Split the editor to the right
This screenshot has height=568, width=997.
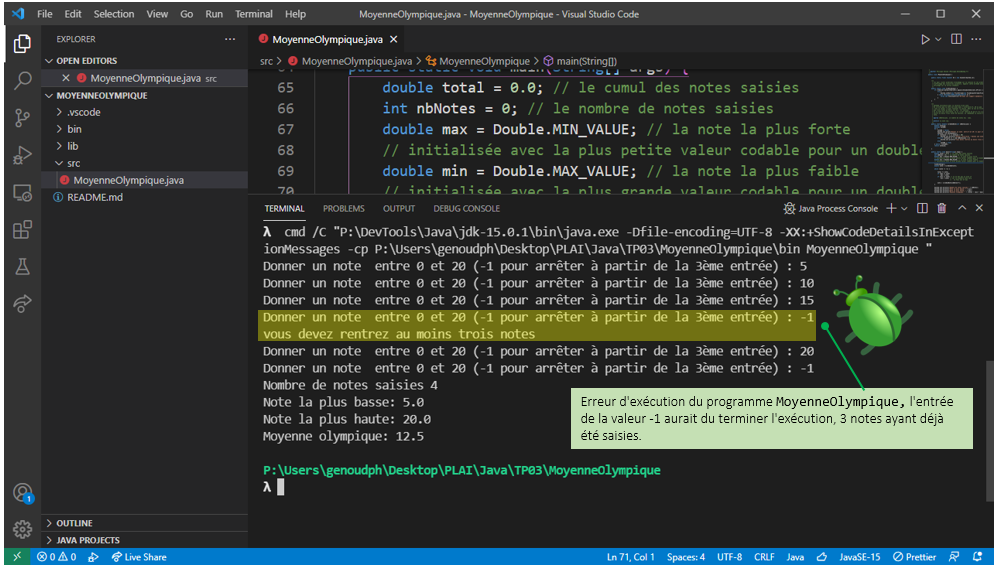point(956,40)
